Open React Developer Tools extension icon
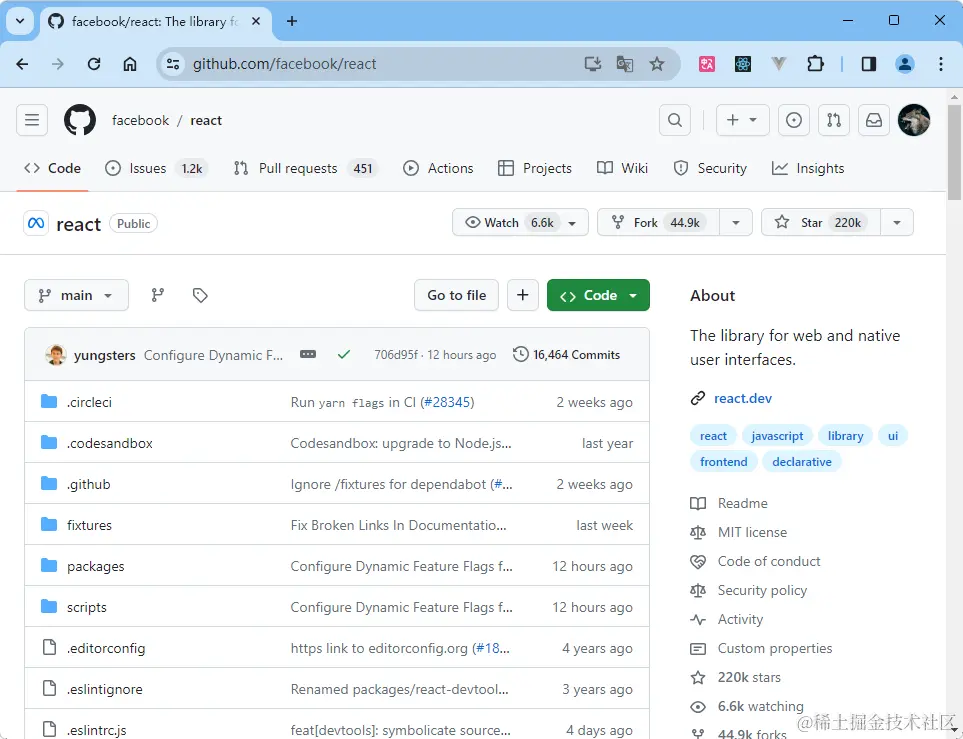This screenshot has width=963, height=739. click(743, 64)
